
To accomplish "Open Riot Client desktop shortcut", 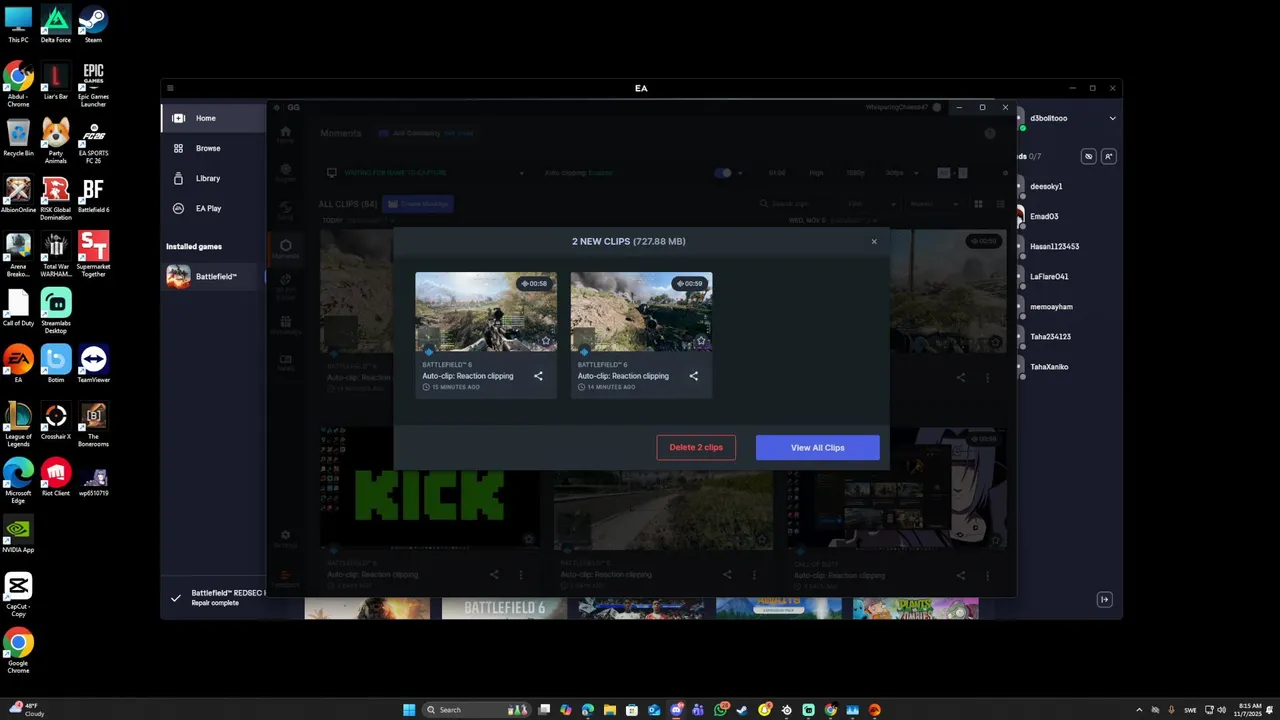I will pyautogui.click(x=56, y=477).
